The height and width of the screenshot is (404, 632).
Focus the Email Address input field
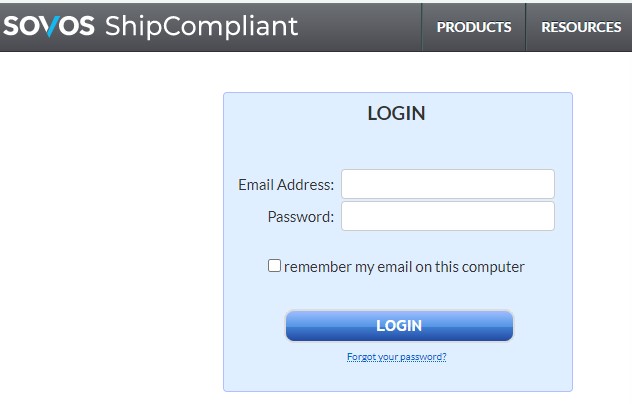pos(448,184)
